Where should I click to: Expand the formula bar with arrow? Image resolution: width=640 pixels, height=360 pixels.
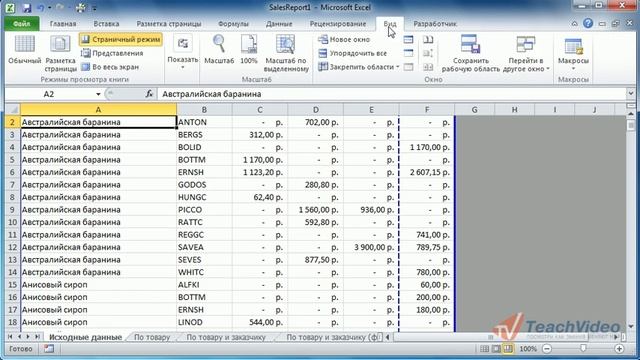631,94
